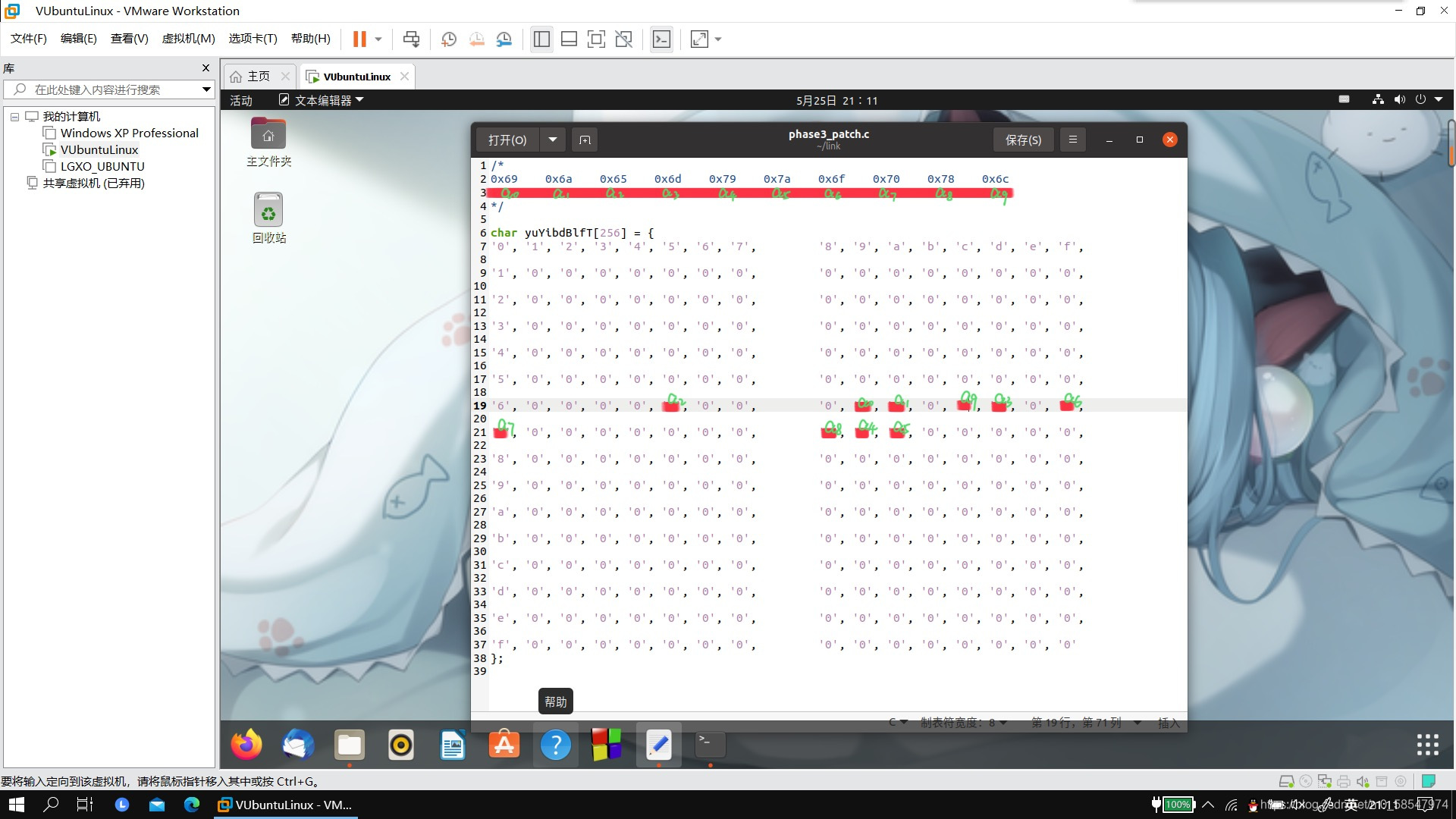The width and height of the screenshot is (1456, 819).
Task: Open the 回收站 desktop icon
Action: (268, 218)
